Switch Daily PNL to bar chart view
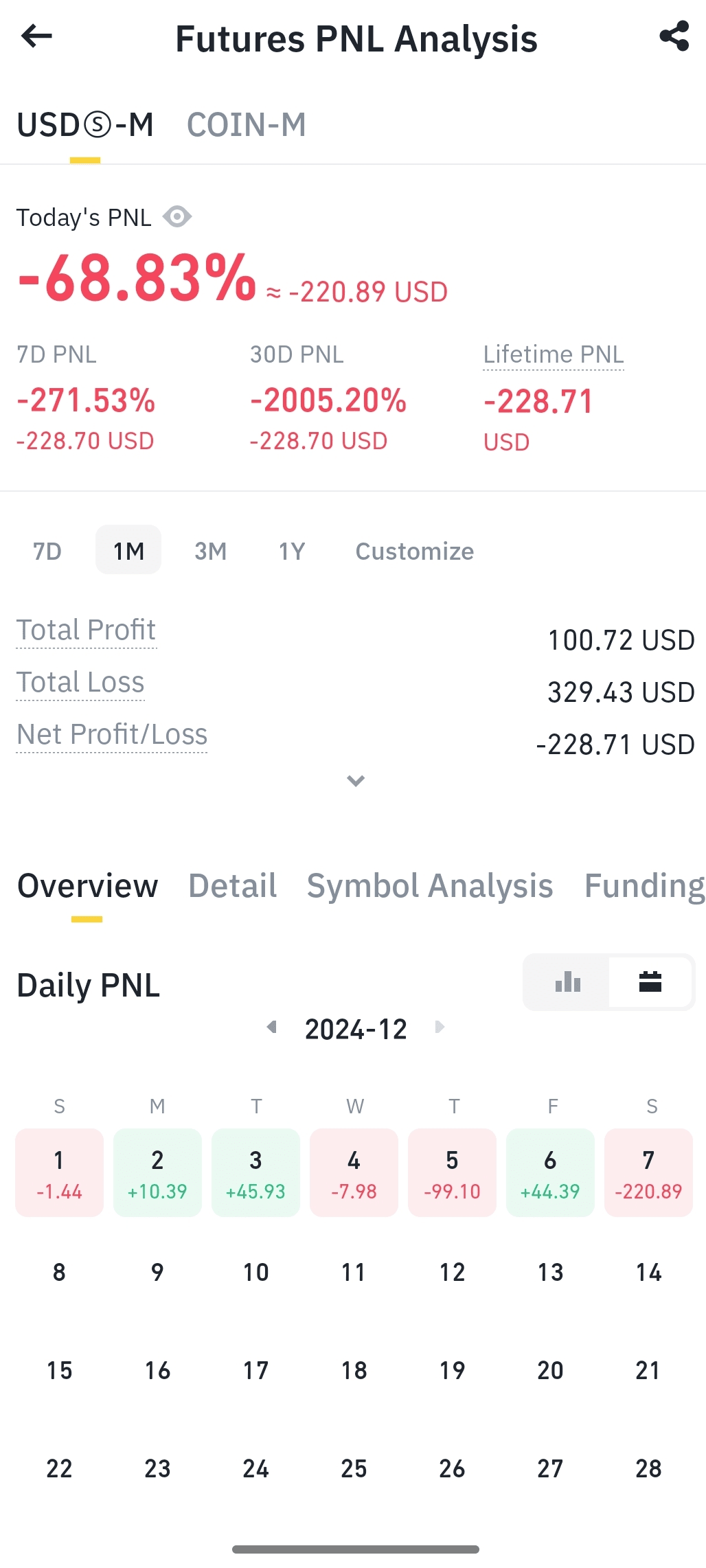 click(567, 982)
